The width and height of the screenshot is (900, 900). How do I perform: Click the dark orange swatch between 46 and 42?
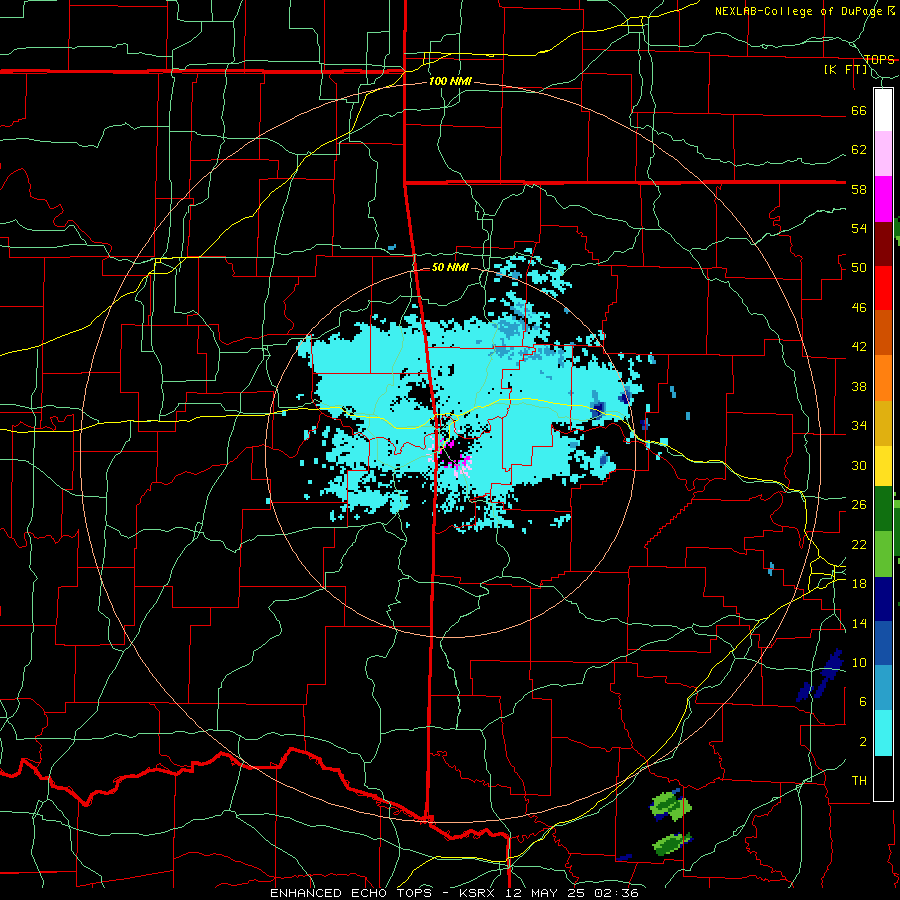tap(883, 332)
